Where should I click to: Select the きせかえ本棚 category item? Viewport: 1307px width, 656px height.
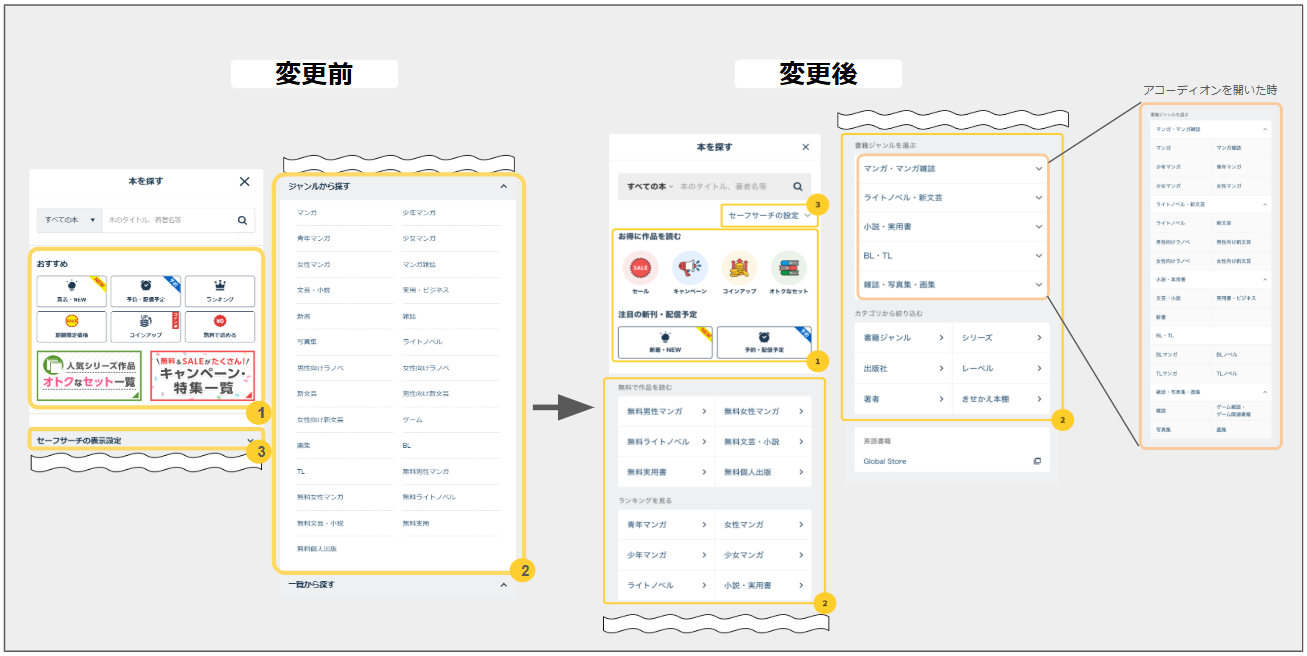(x=1000, y=399)
